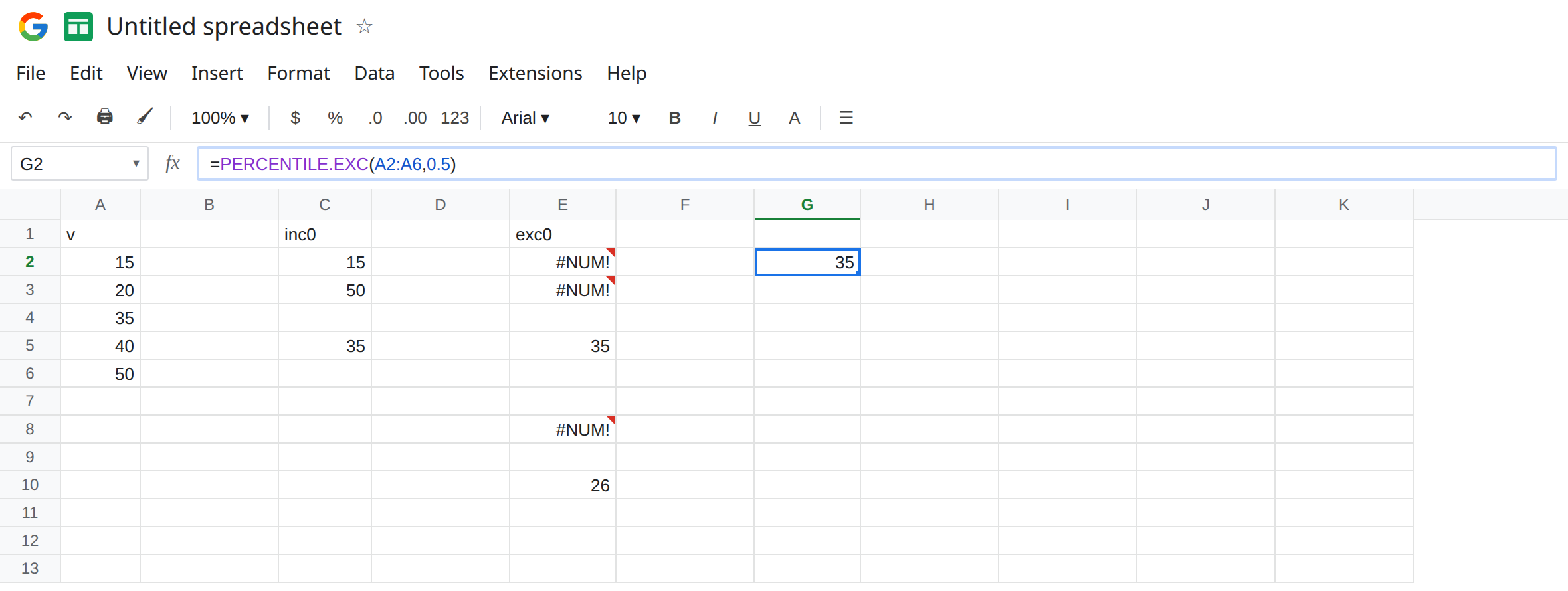Select column G header
Image resolution: width=1568 pixels, height=591 pixels.
807,205
